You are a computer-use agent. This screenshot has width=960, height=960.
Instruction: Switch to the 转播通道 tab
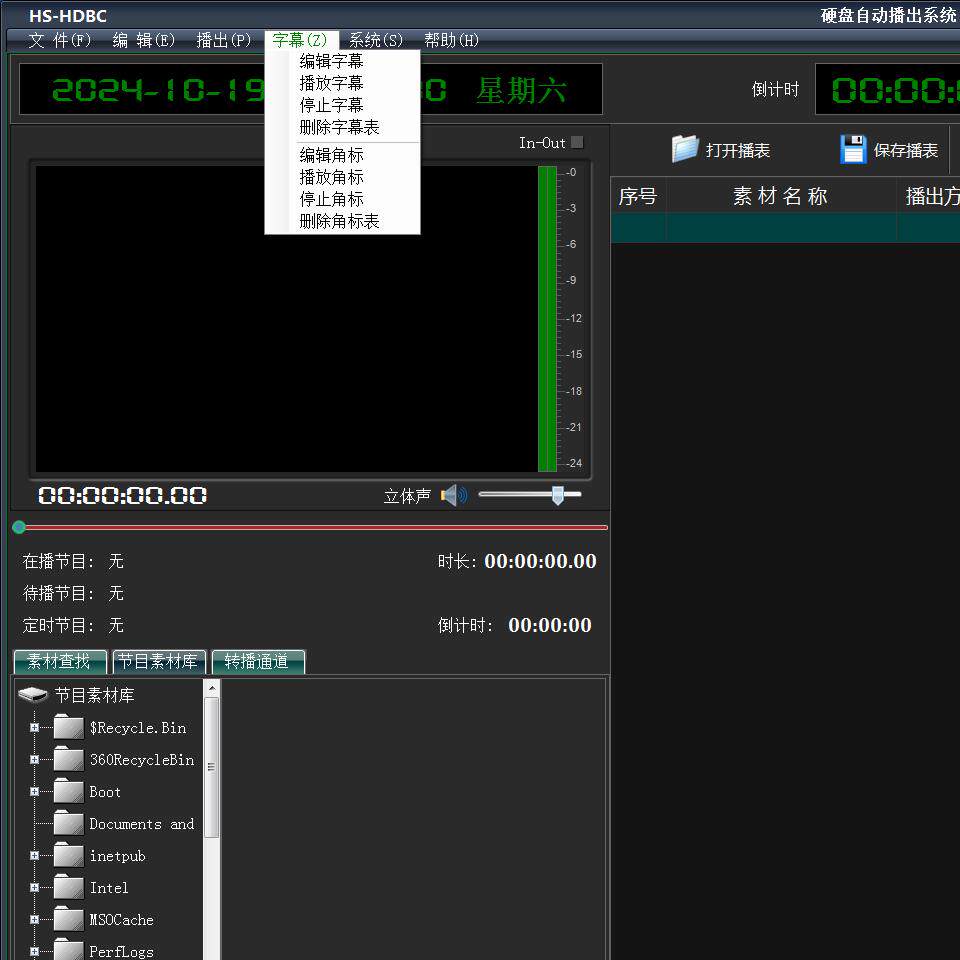(x=258, y=661)
